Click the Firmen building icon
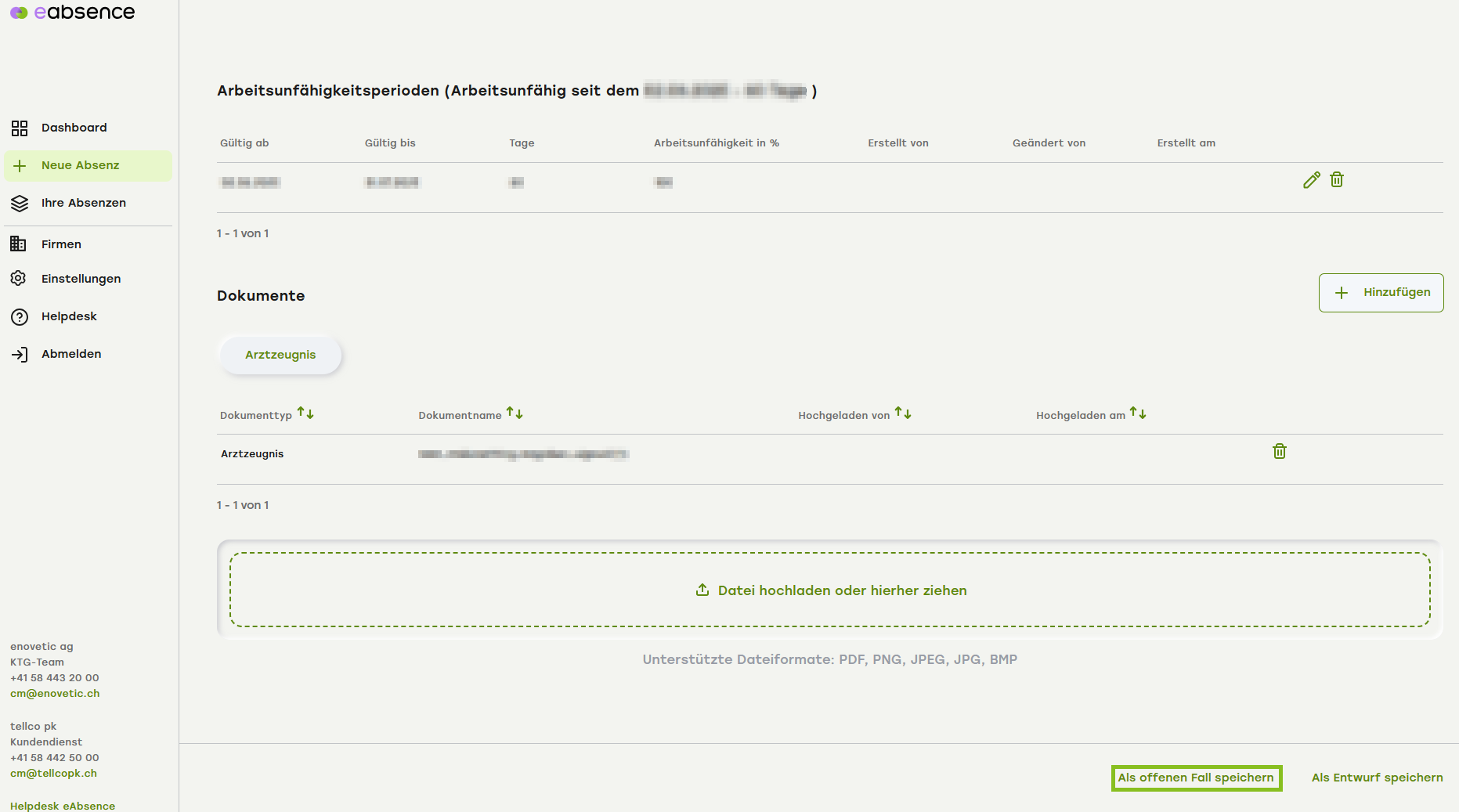This screenshot has height=812, width=1459. pos(19,244)
